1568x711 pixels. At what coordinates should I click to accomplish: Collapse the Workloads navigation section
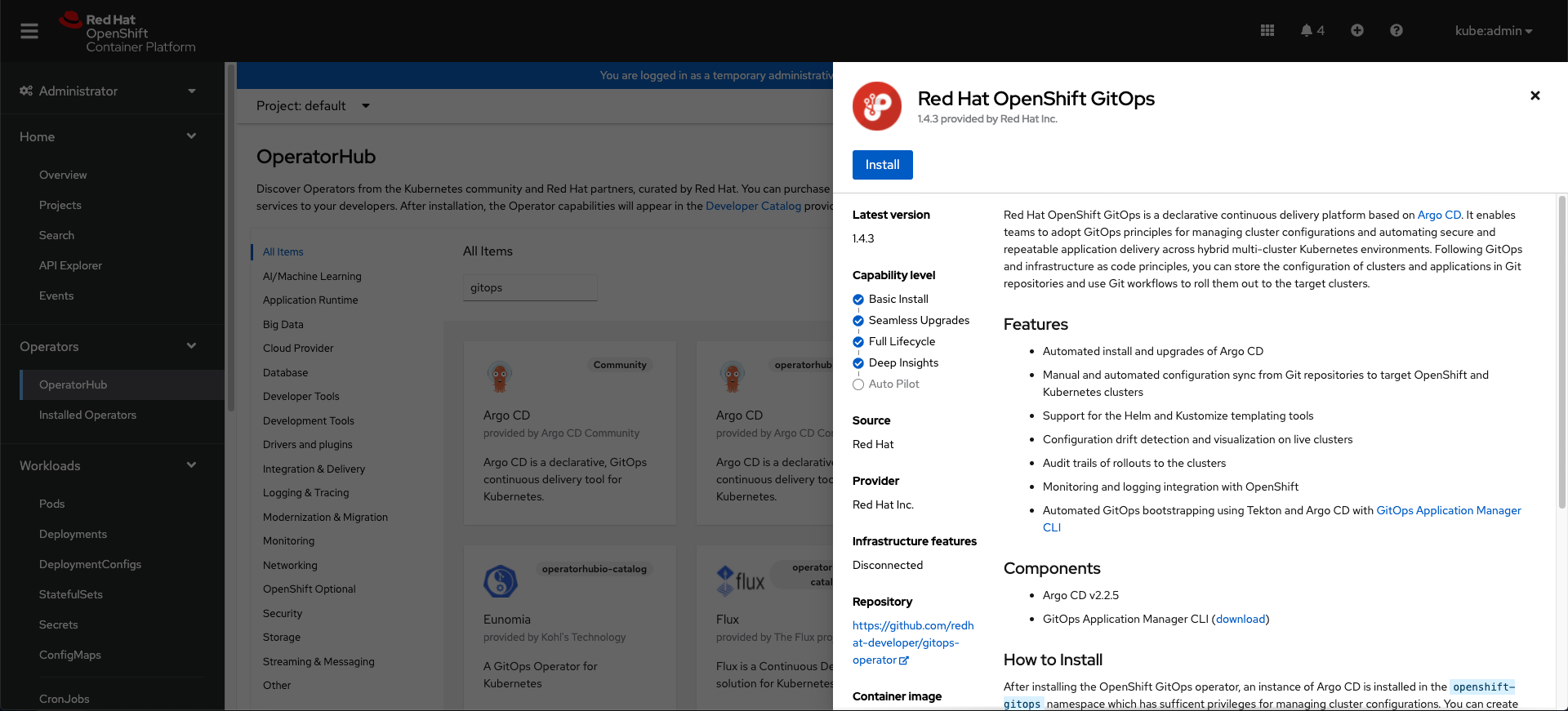112,465
